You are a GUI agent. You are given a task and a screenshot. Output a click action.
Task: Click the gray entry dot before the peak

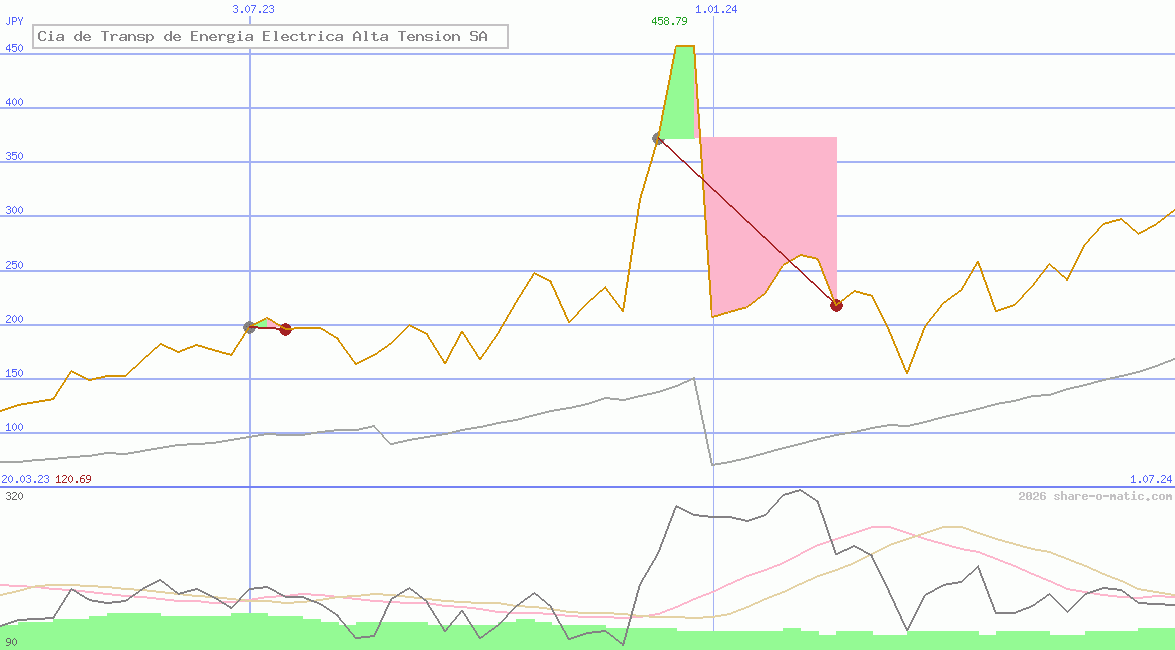coord(658,138)
